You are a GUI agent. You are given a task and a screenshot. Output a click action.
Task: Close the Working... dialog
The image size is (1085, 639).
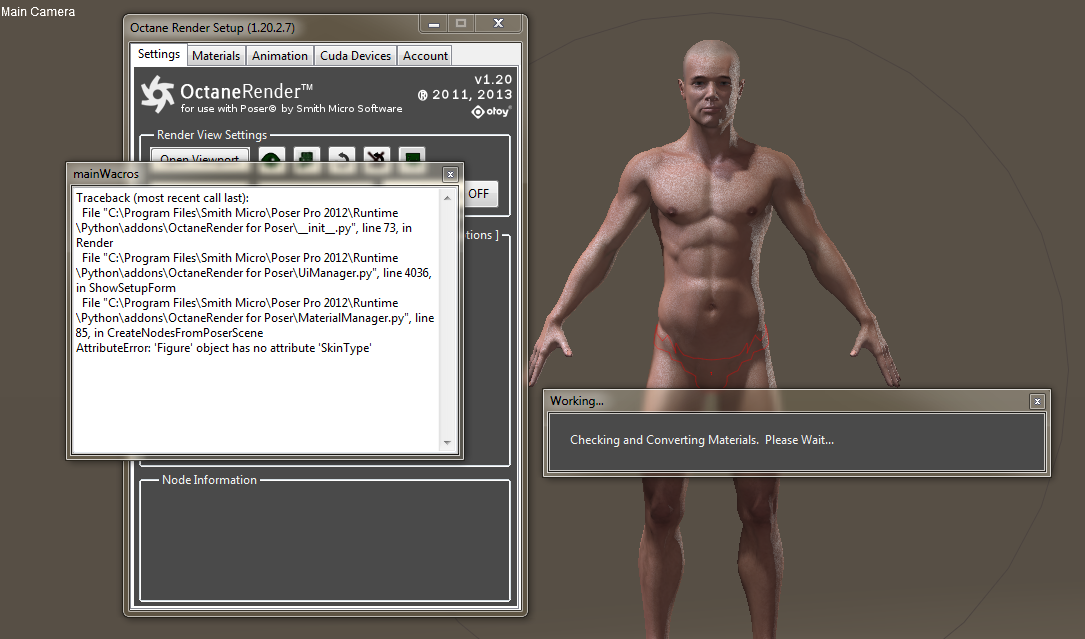click(1037, 401)
